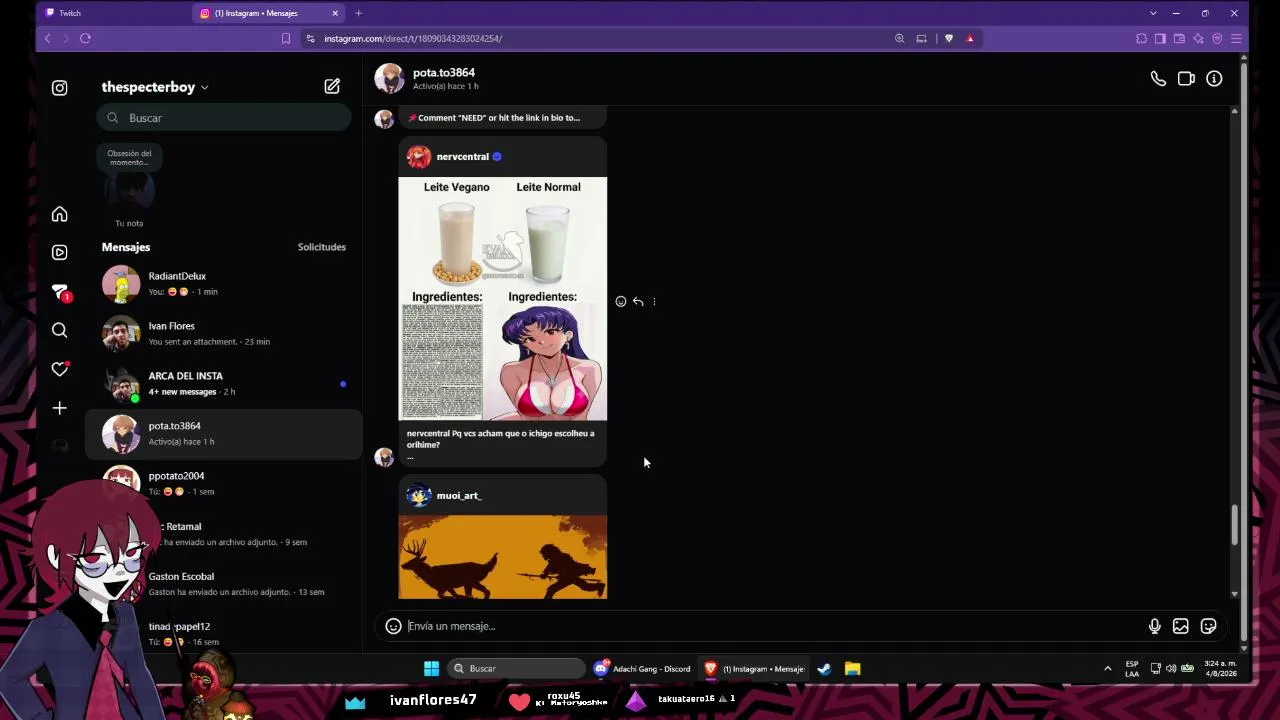The width and height of the screenshot is (1280, 720).
Task: Open conversation information icon
Action: click(1214, 79)
